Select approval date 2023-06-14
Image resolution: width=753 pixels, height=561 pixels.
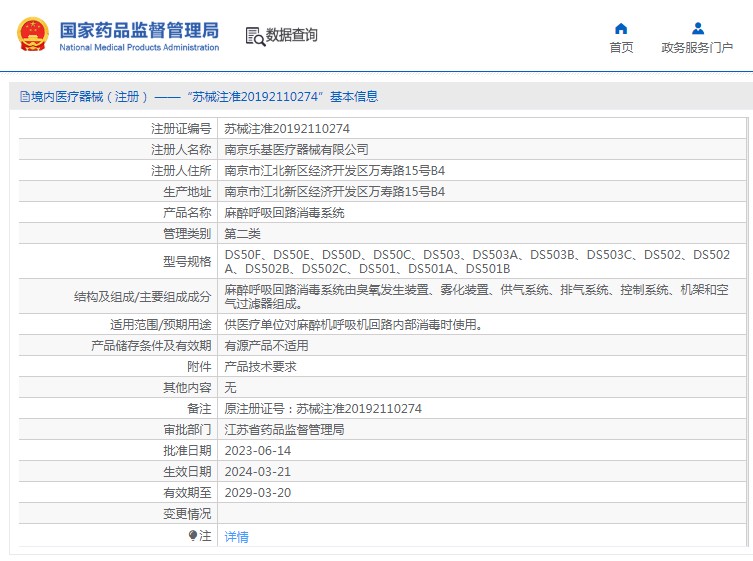coord(258,451)
